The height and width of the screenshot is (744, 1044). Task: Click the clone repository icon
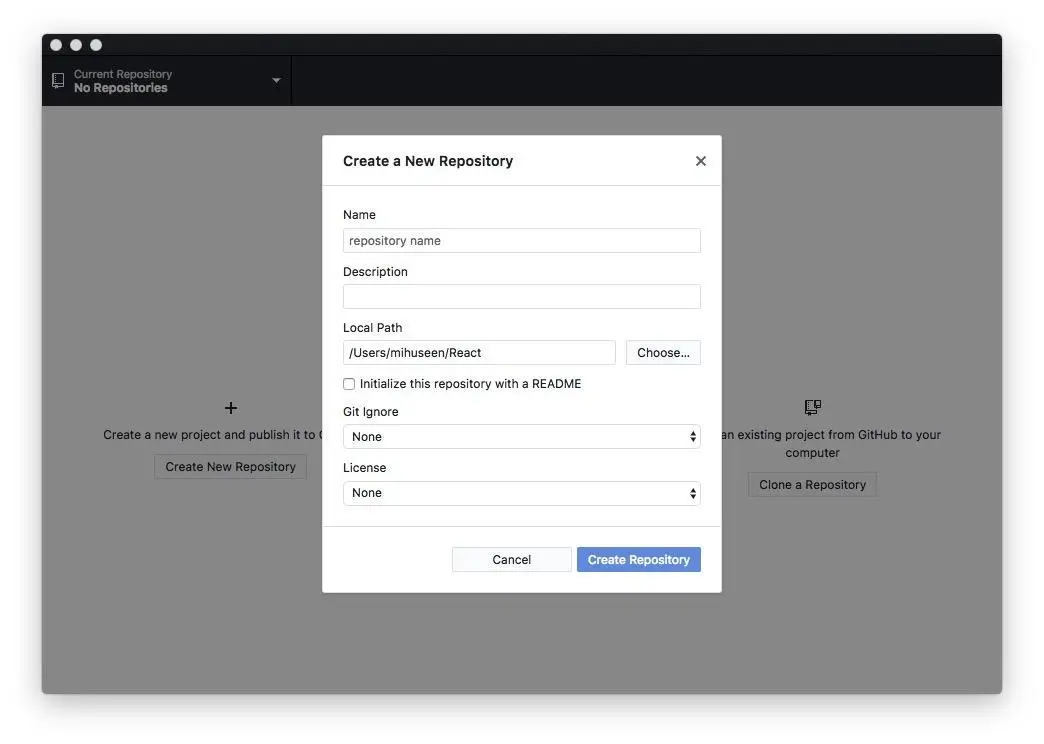(812, 407)
